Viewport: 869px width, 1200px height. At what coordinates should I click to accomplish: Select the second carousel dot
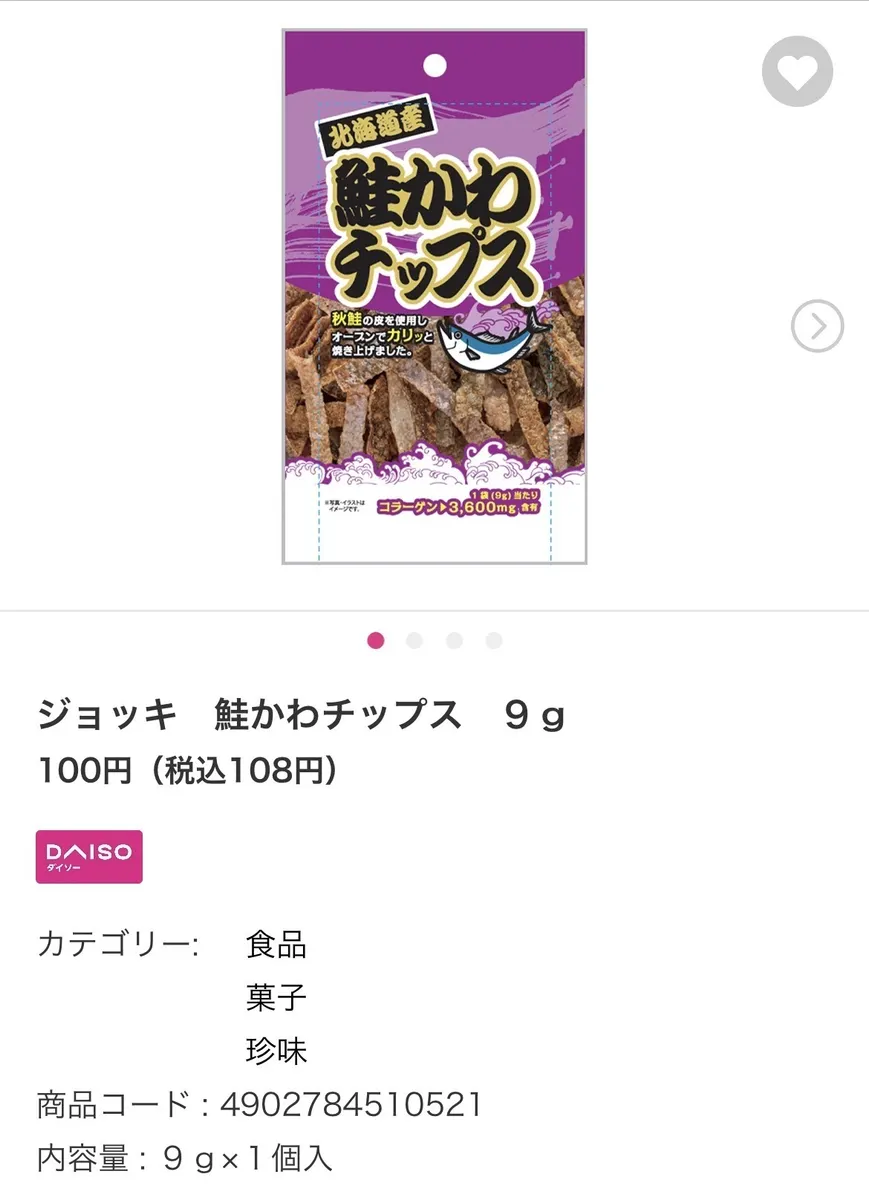[415, 641]
